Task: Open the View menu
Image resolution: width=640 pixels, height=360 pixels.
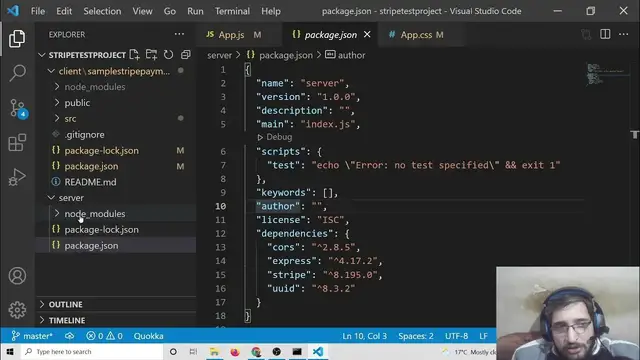Action: click(142, 11)
